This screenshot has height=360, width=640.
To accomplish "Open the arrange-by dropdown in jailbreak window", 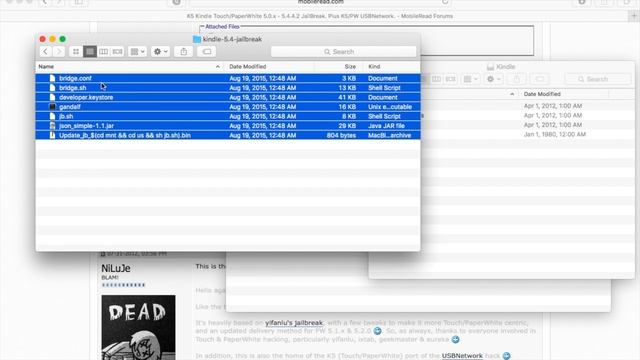I will click(137, 52).
